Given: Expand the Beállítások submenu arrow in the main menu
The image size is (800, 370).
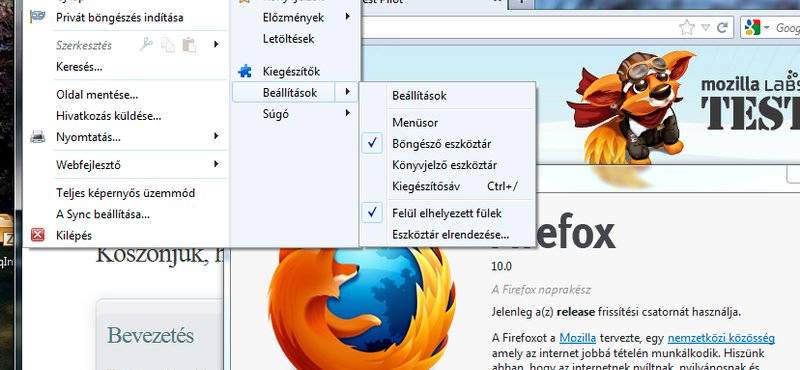Looking at the screenshot, I should (347, 92).
